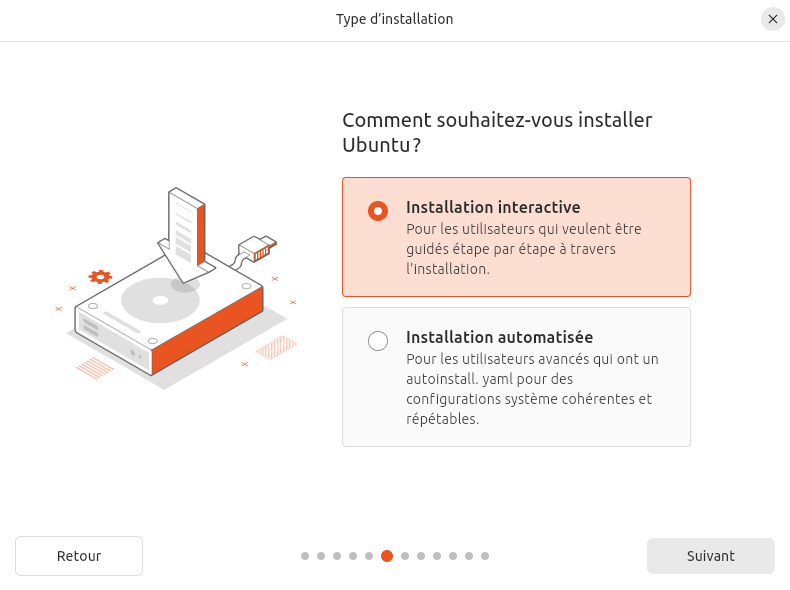Click the Installation interactive description text
Viewport: 790px width, 590px height.
pyautogui.click(x=525, y=249)
